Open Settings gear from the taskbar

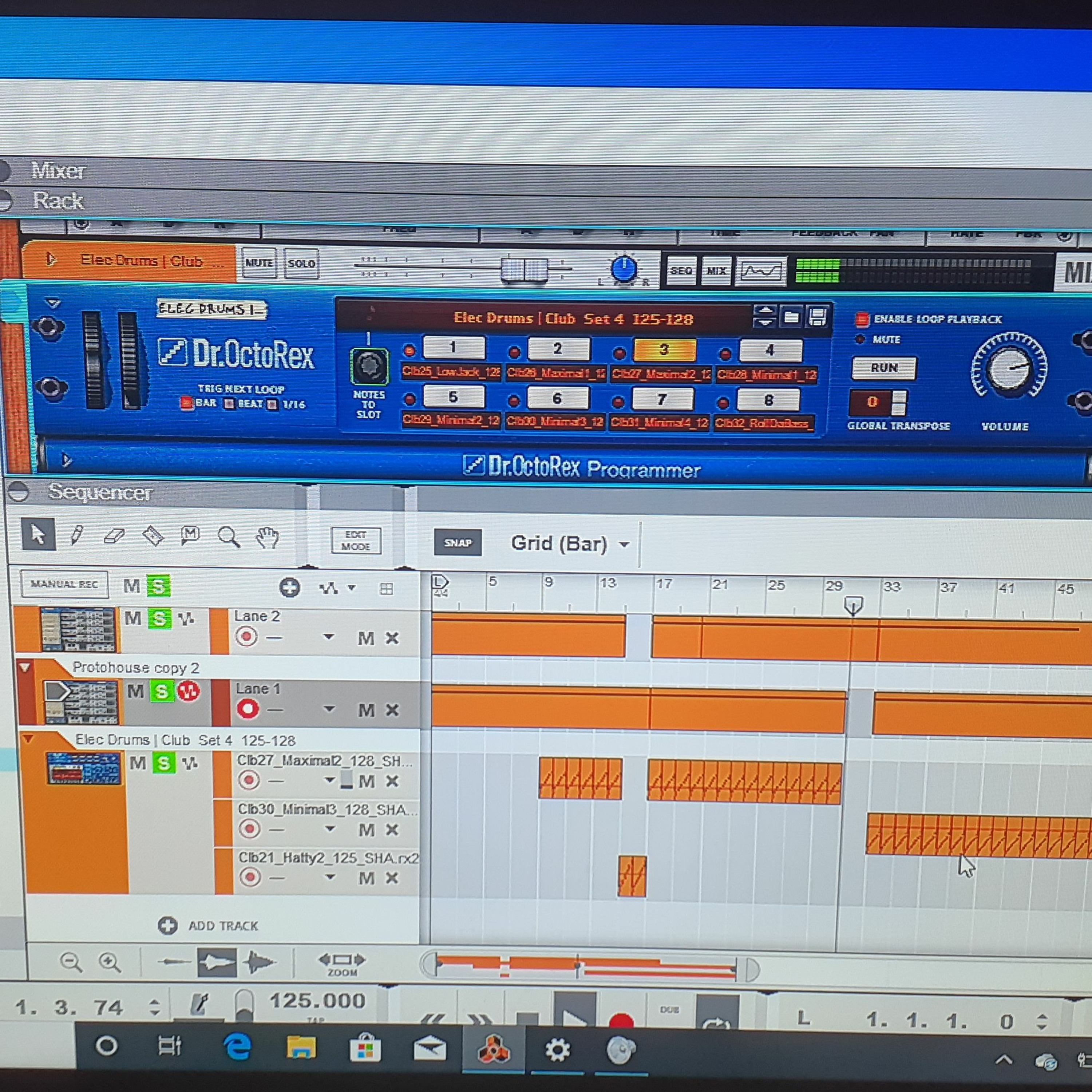click(x=557, y=1051)
